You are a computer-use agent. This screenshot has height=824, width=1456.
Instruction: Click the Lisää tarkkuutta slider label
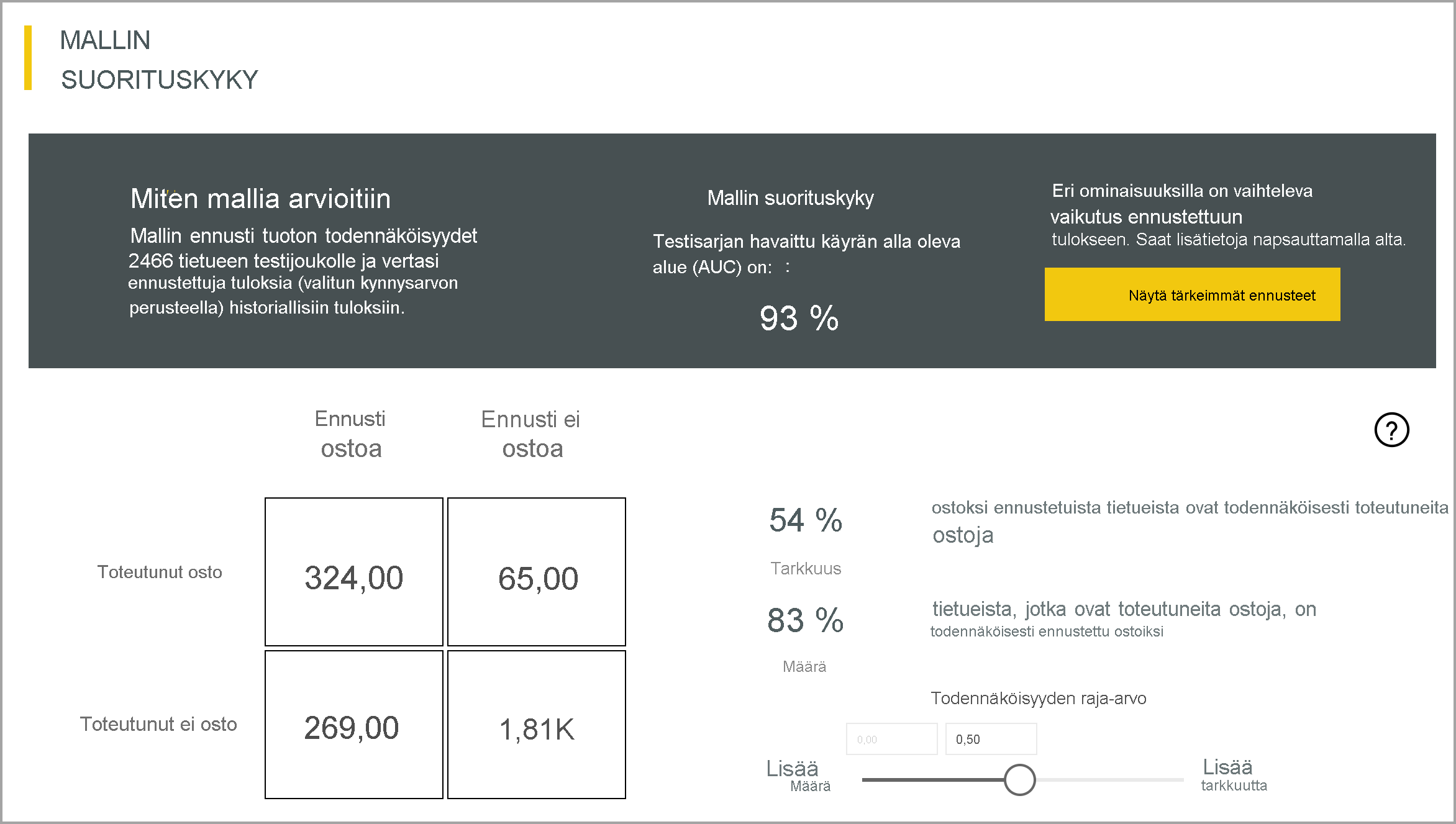pyautogui.click(x=1233, y=774)
